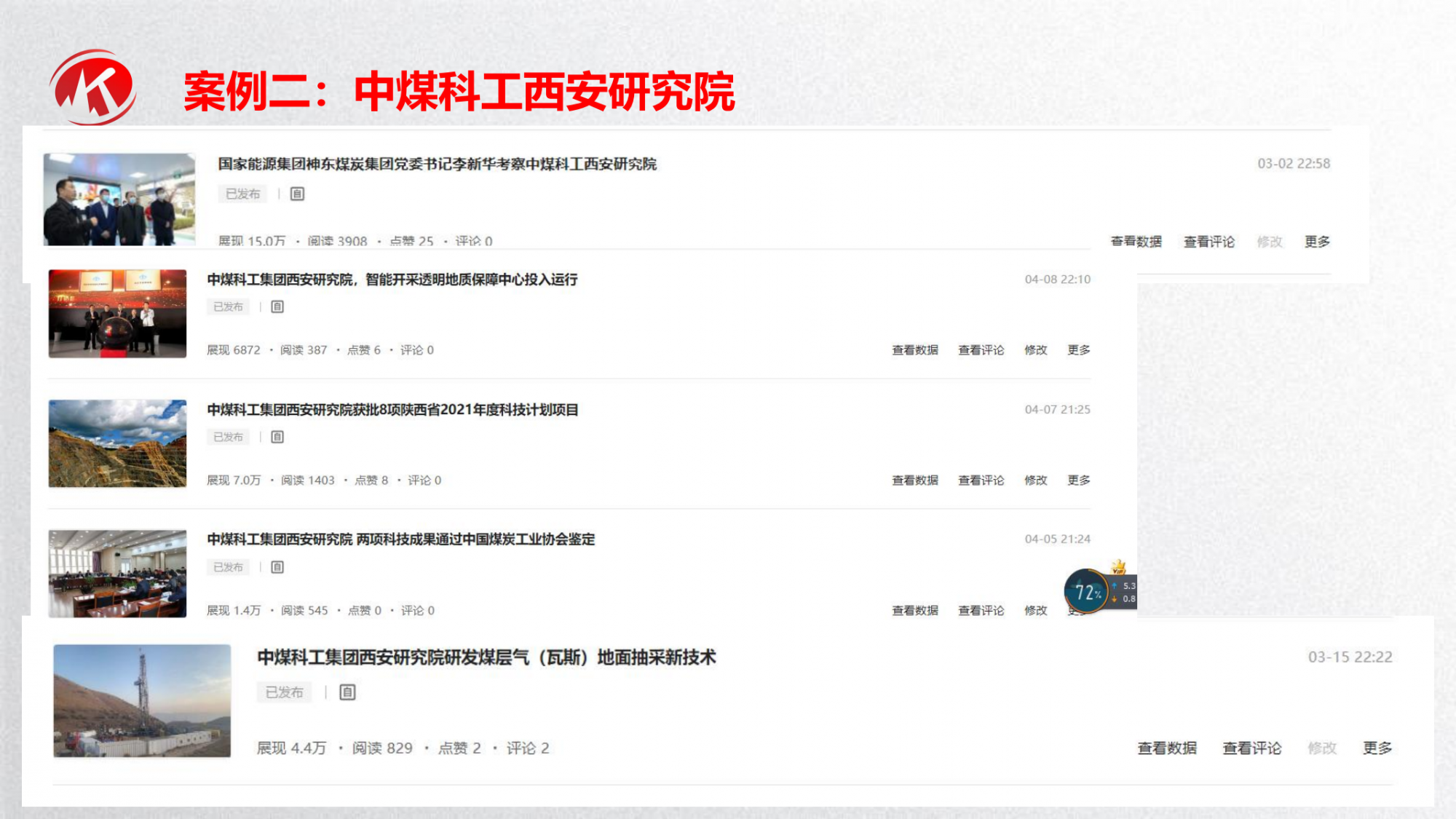This screenshot has height=819, width=1456.
Task: Open article title 获批8项陕西省2021年度科技计划项目
Action: point(392,410)
